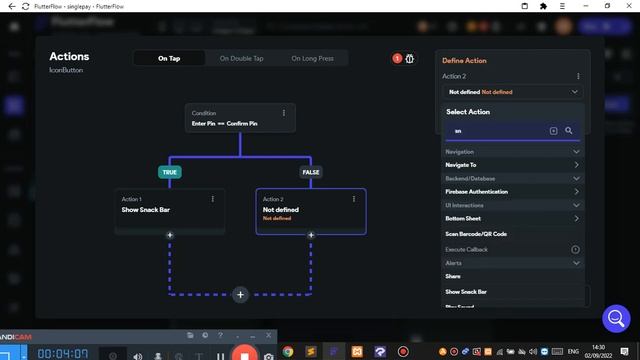640x360 pixels.
Task: Open Action 2 options in Define Action
Action: pyautogui.click(x=578, y=76)
